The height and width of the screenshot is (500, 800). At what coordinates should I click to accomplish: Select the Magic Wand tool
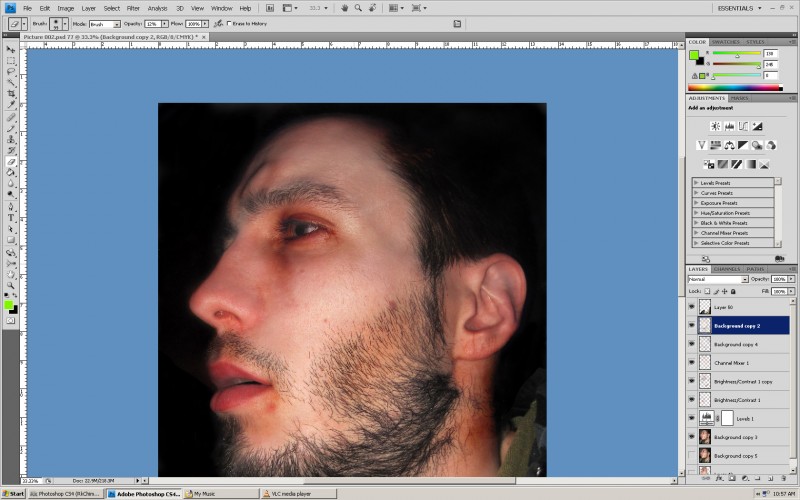click(11, 83)
